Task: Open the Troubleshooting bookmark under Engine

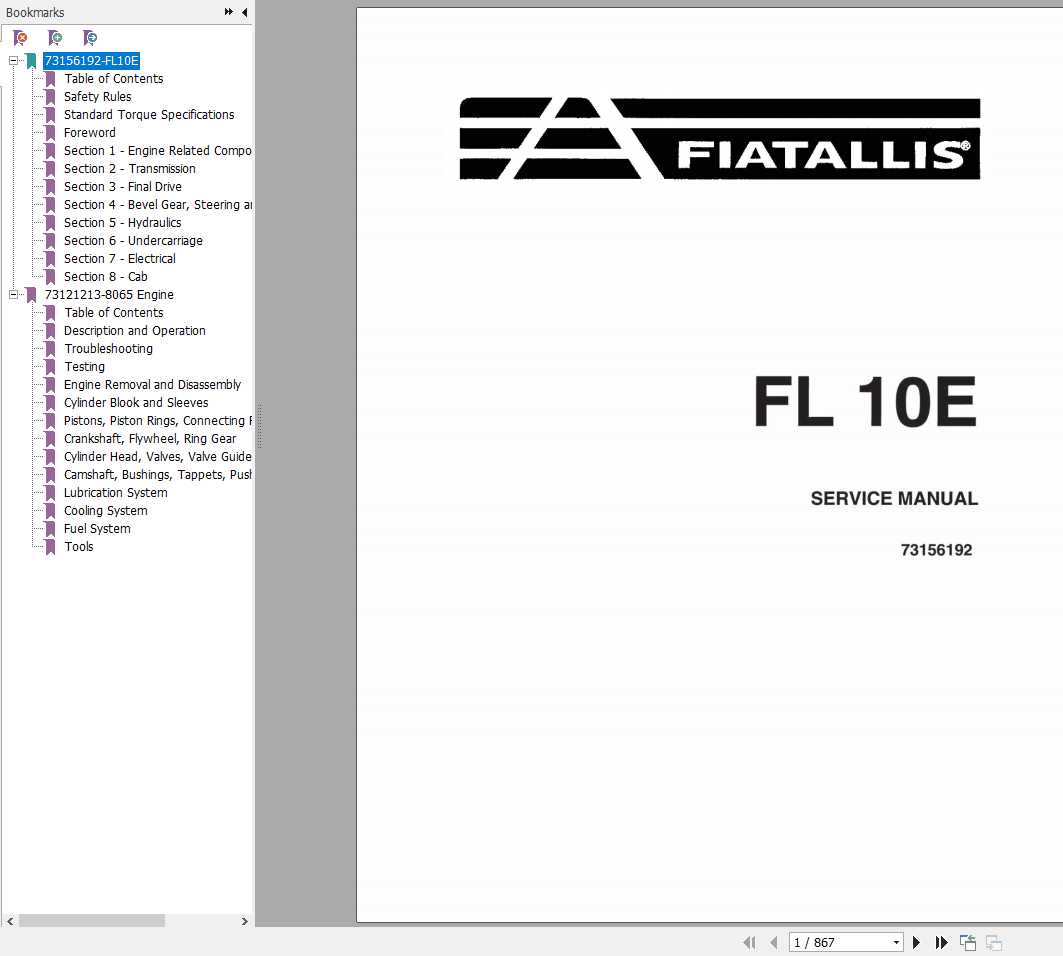Action: tap(108, 348)
